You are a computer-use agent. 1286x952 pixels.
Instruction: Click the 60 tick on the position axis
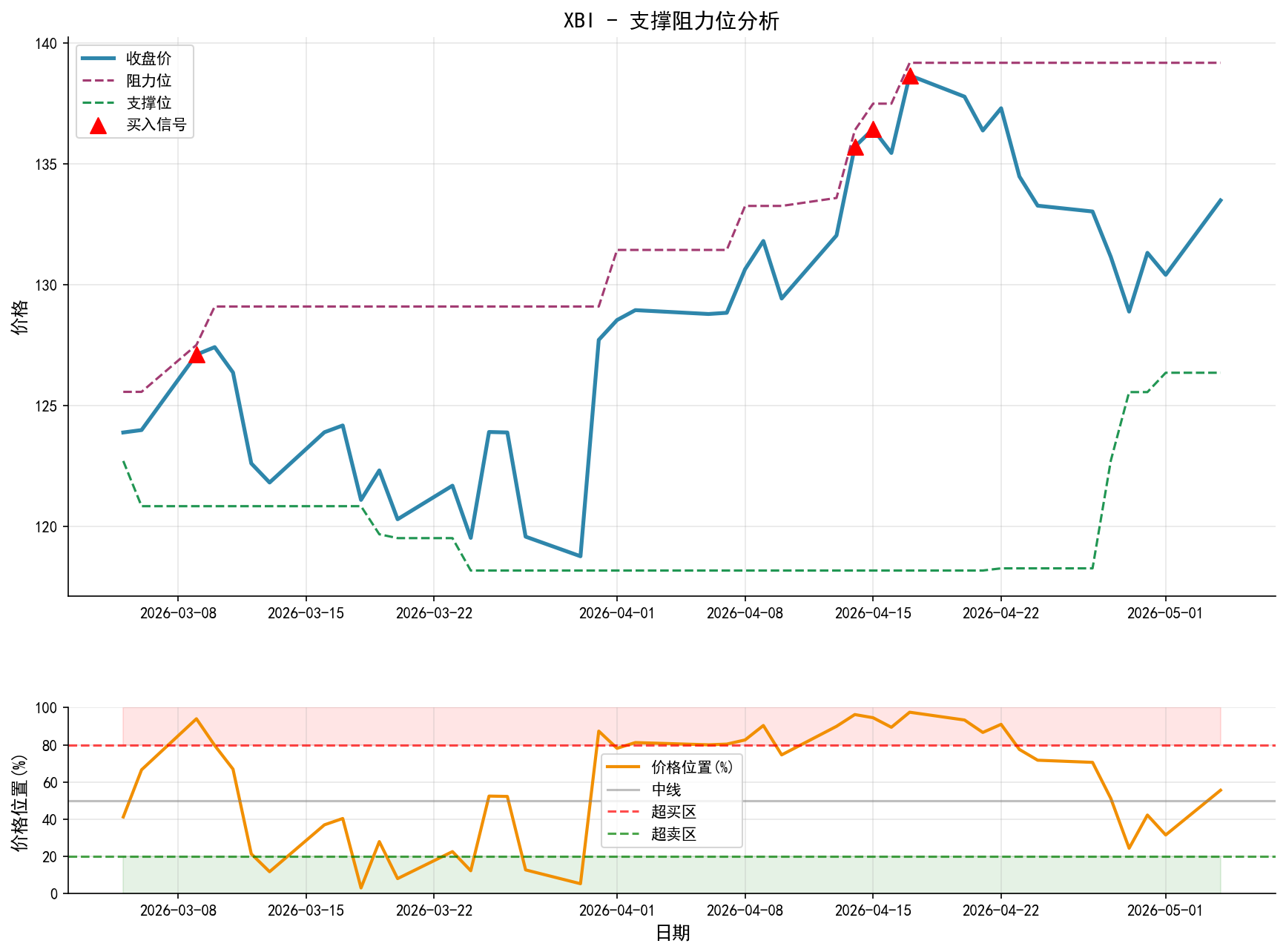[x=50, y=783]
